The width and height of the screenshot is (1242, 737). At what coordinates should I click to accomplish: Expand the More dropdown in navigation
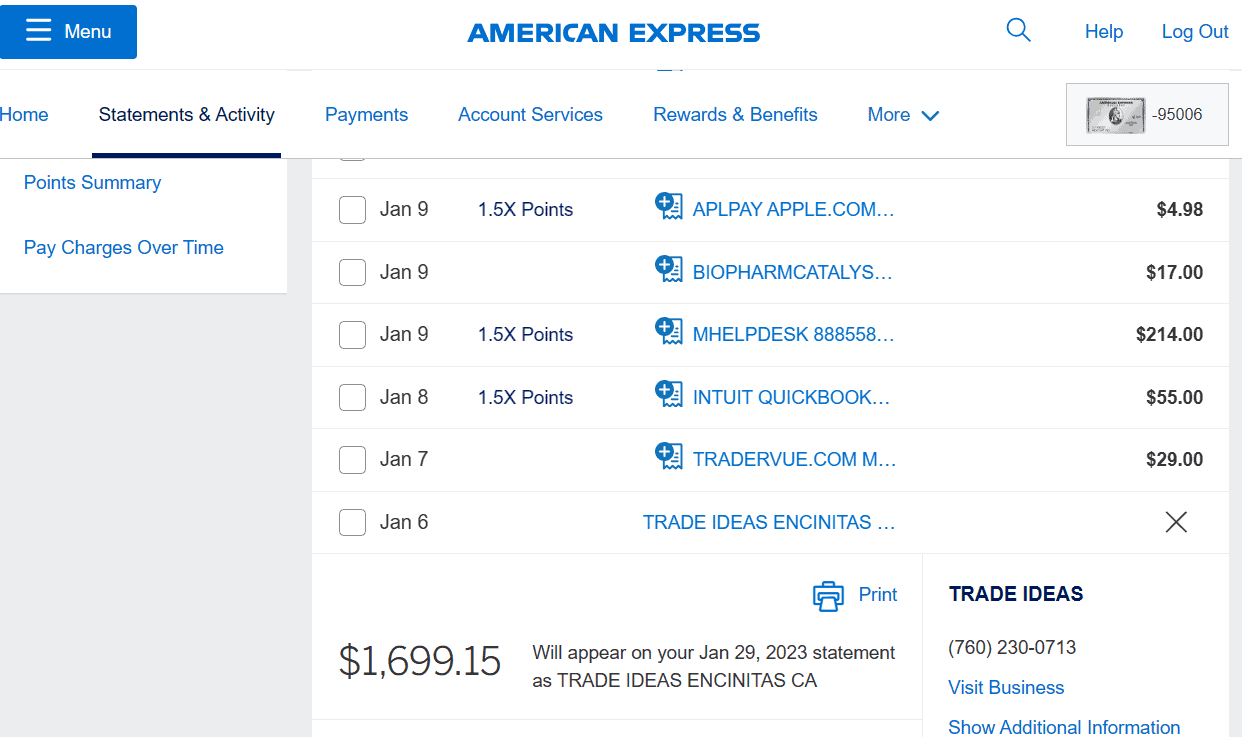pos(903,115)
